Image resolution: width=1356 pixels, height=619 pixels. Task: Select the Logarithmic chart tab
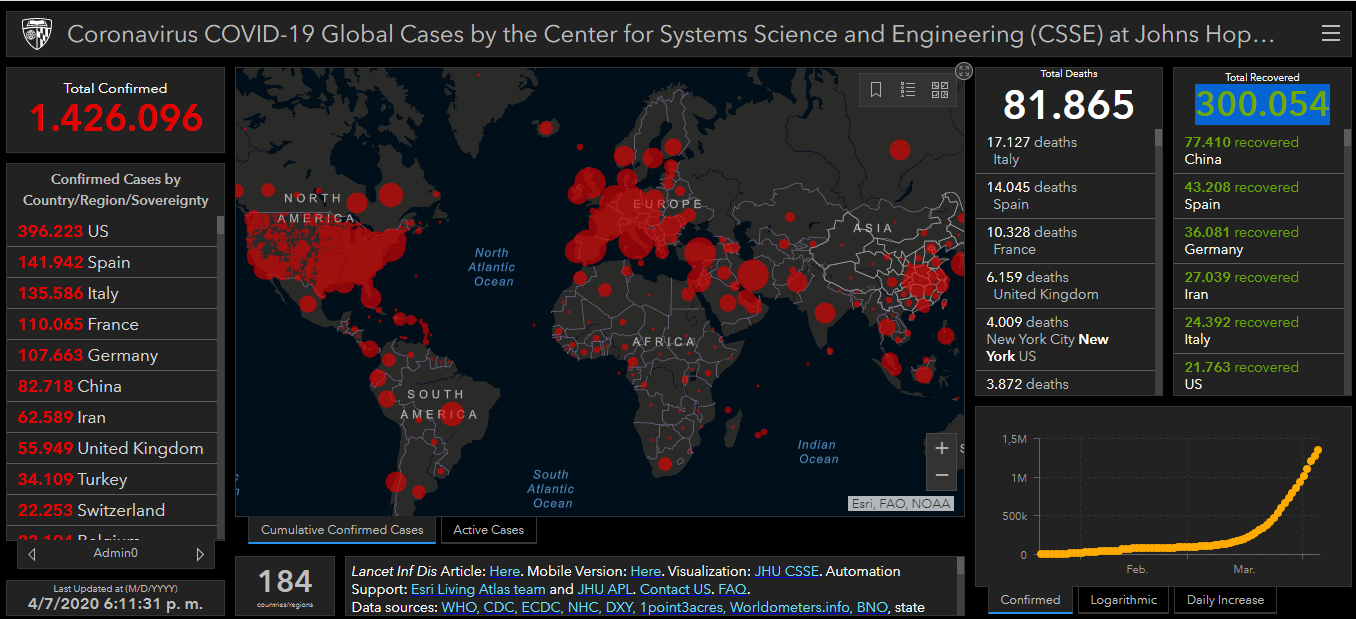click(1123, 600)
